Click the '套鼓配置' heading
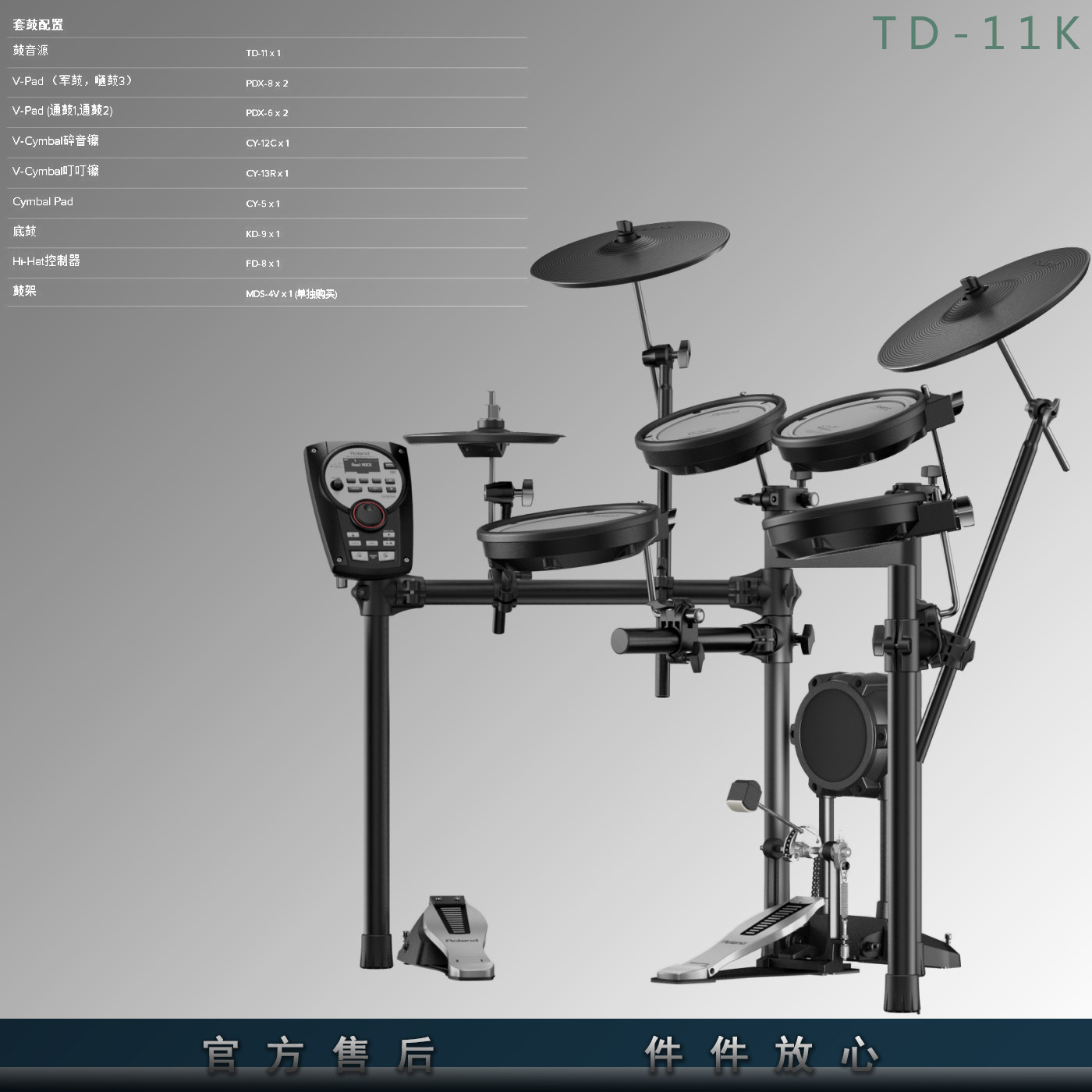 [38, 24]
